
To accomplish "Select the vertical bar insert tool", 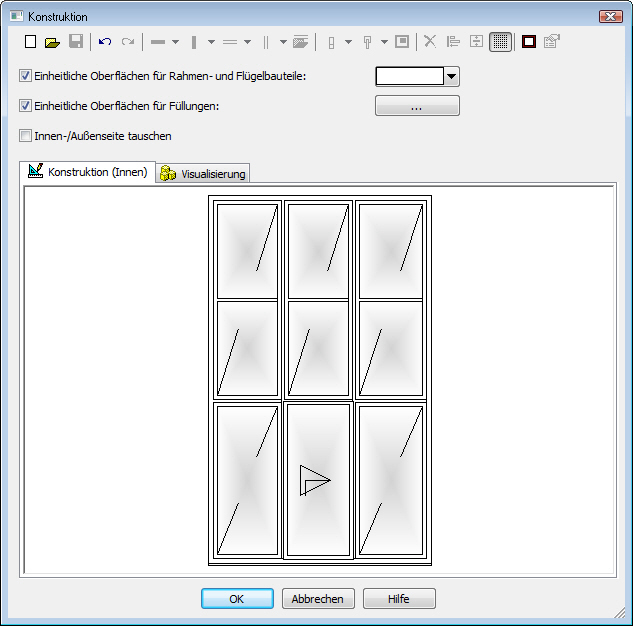I will pyautogui.click(x=194, y=42).
